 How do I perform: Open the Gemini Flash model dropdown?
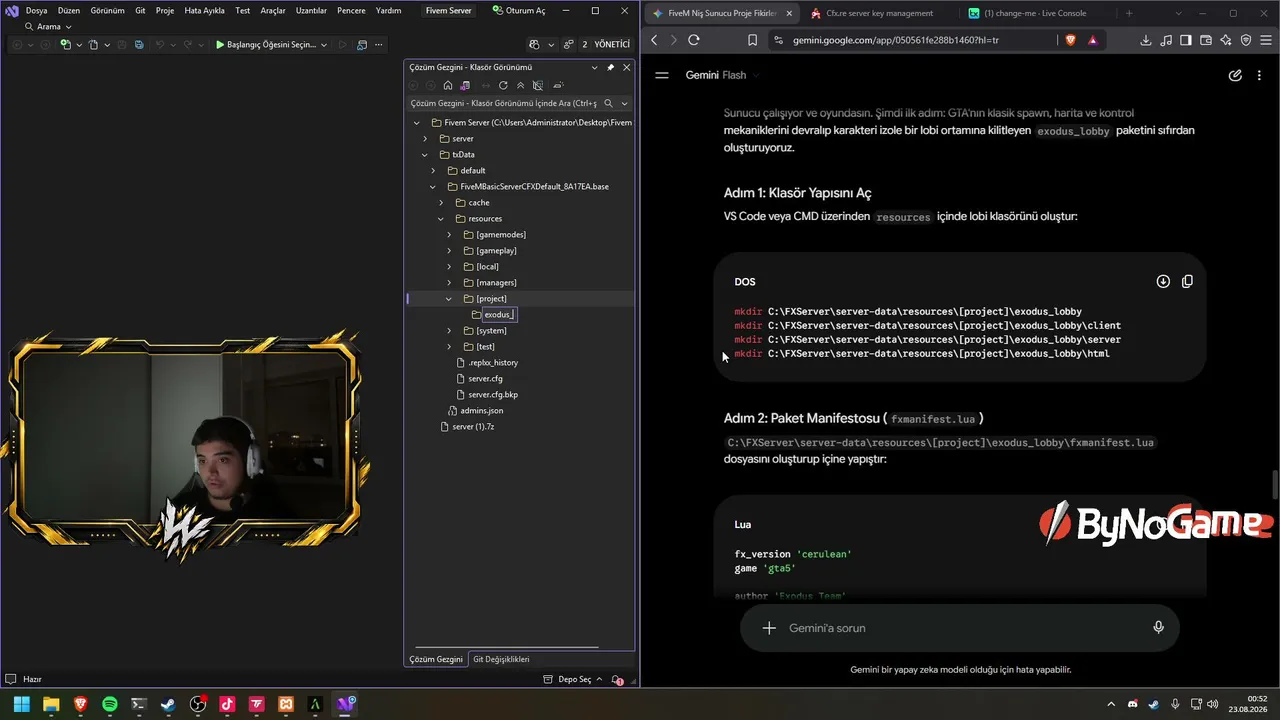(x=722, y=75)
